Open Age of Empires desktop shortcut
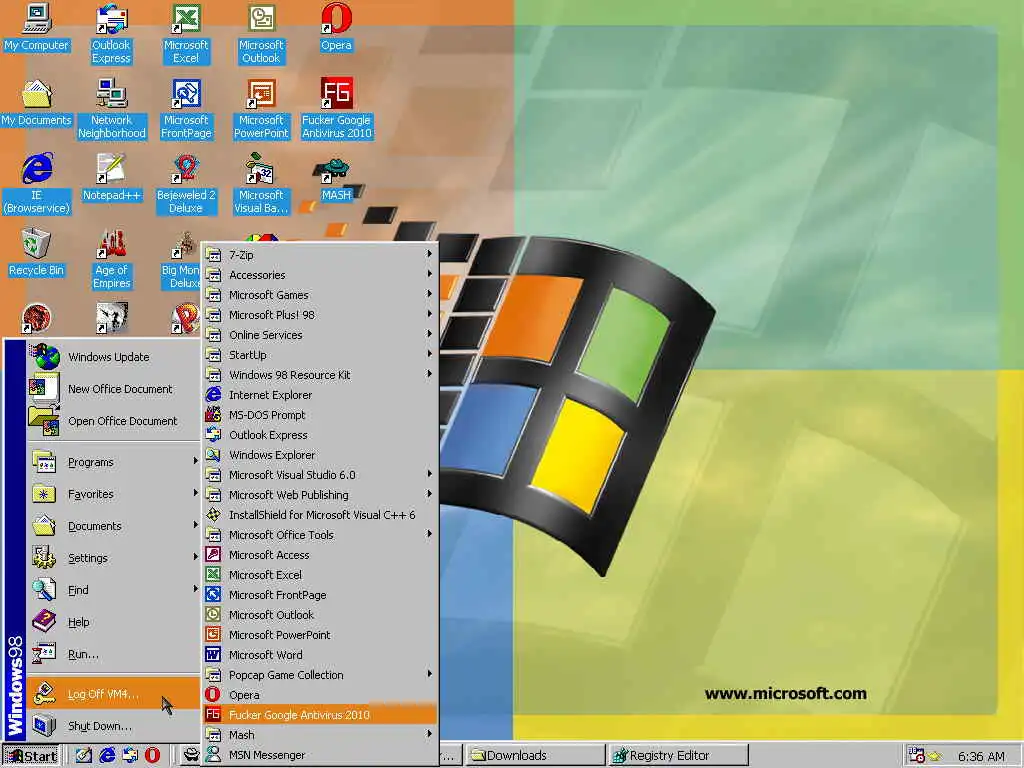 click(112, 259)
